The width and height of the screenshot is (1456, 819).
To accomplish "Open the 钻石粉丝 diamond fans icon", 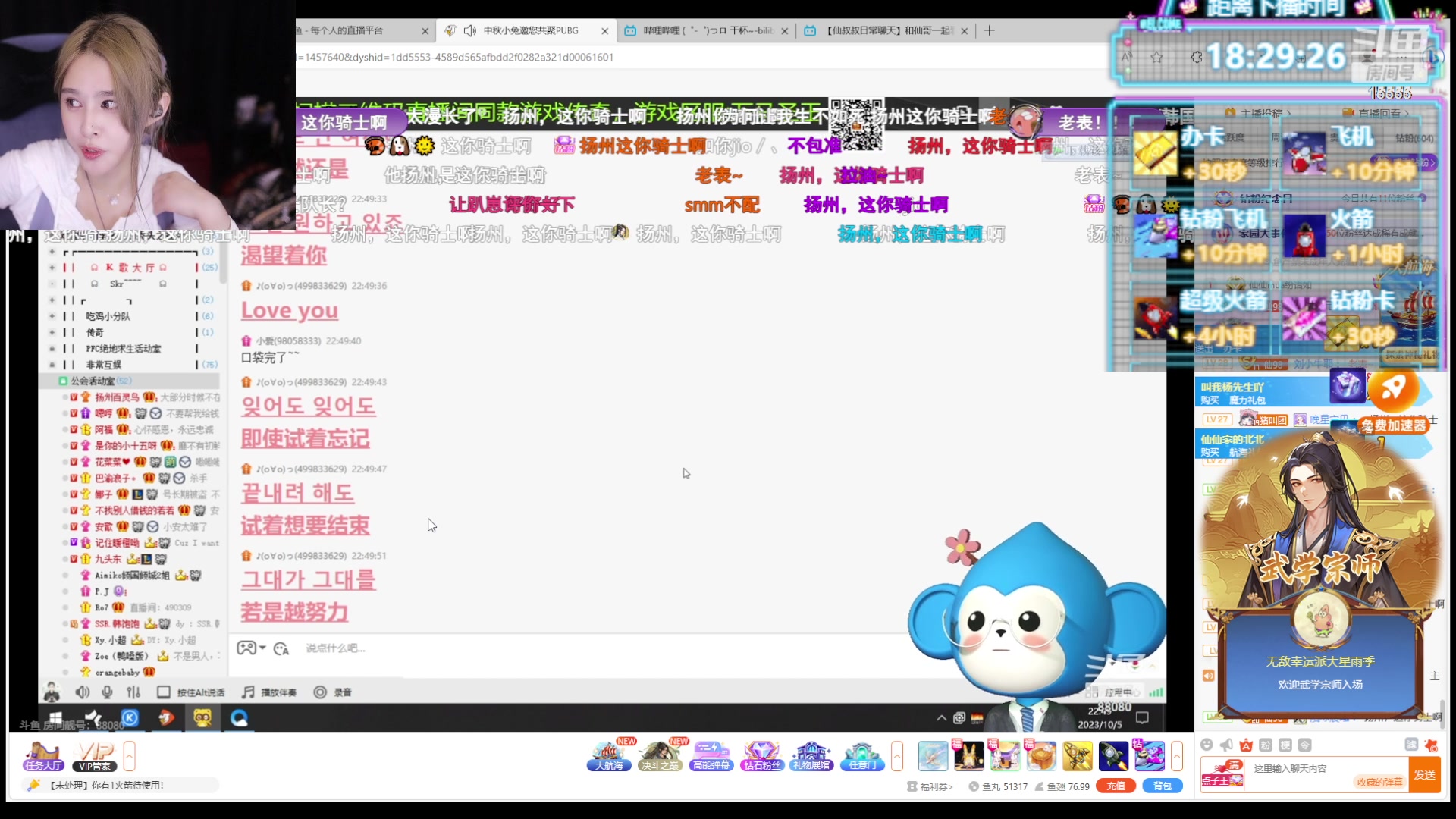I will tap(761, 756).
